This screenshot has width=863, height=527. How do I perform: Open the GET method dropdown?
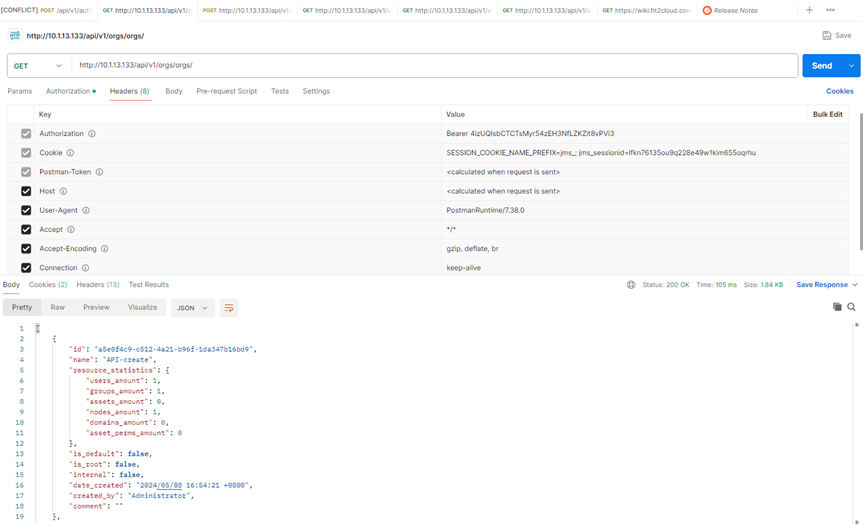tap(39, 66)
